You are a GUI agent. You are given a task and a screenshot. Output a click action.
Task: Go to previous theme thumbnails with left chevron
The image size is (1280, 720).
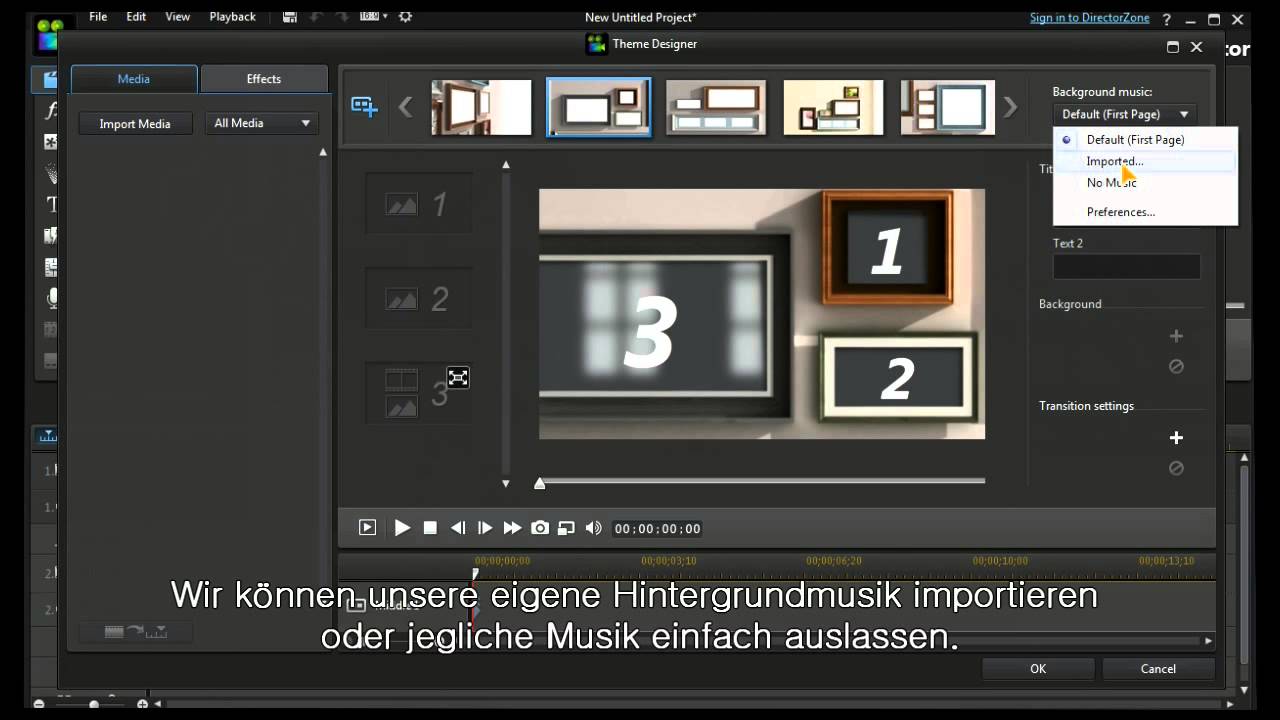[x=405, y=107]
